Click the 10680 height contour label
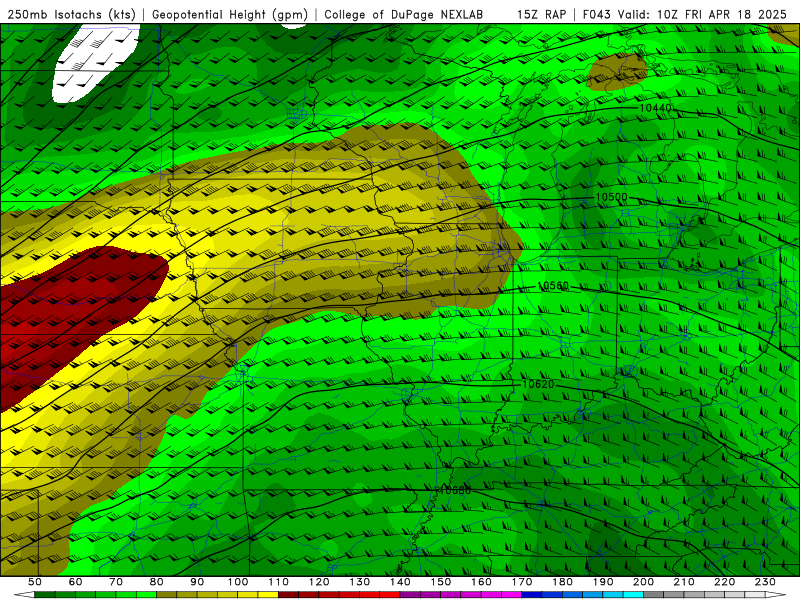This screenshot has width=800, height=600. click(x=455, y=490)
